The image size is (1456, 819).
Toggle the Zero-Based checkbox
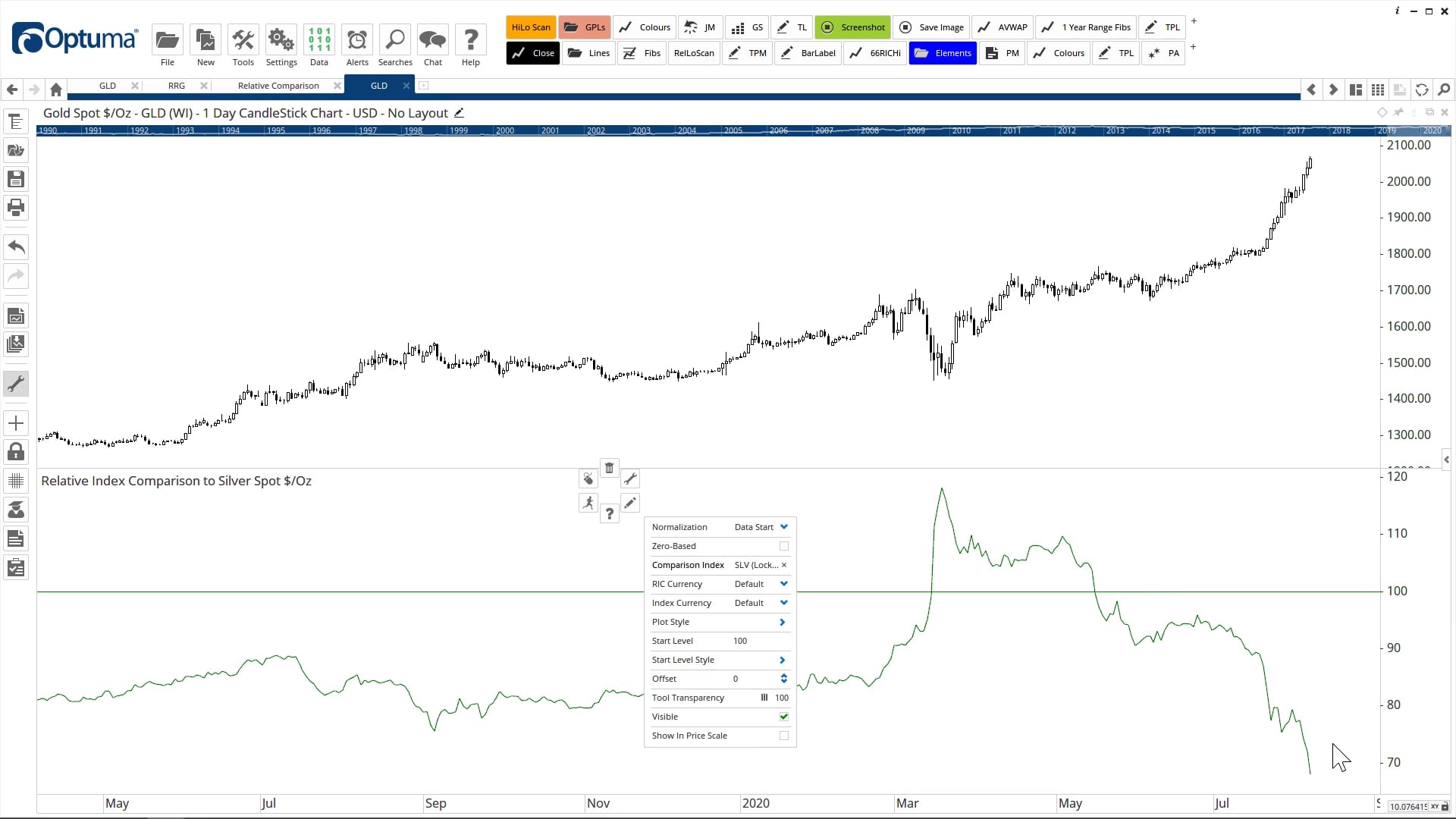784,546
